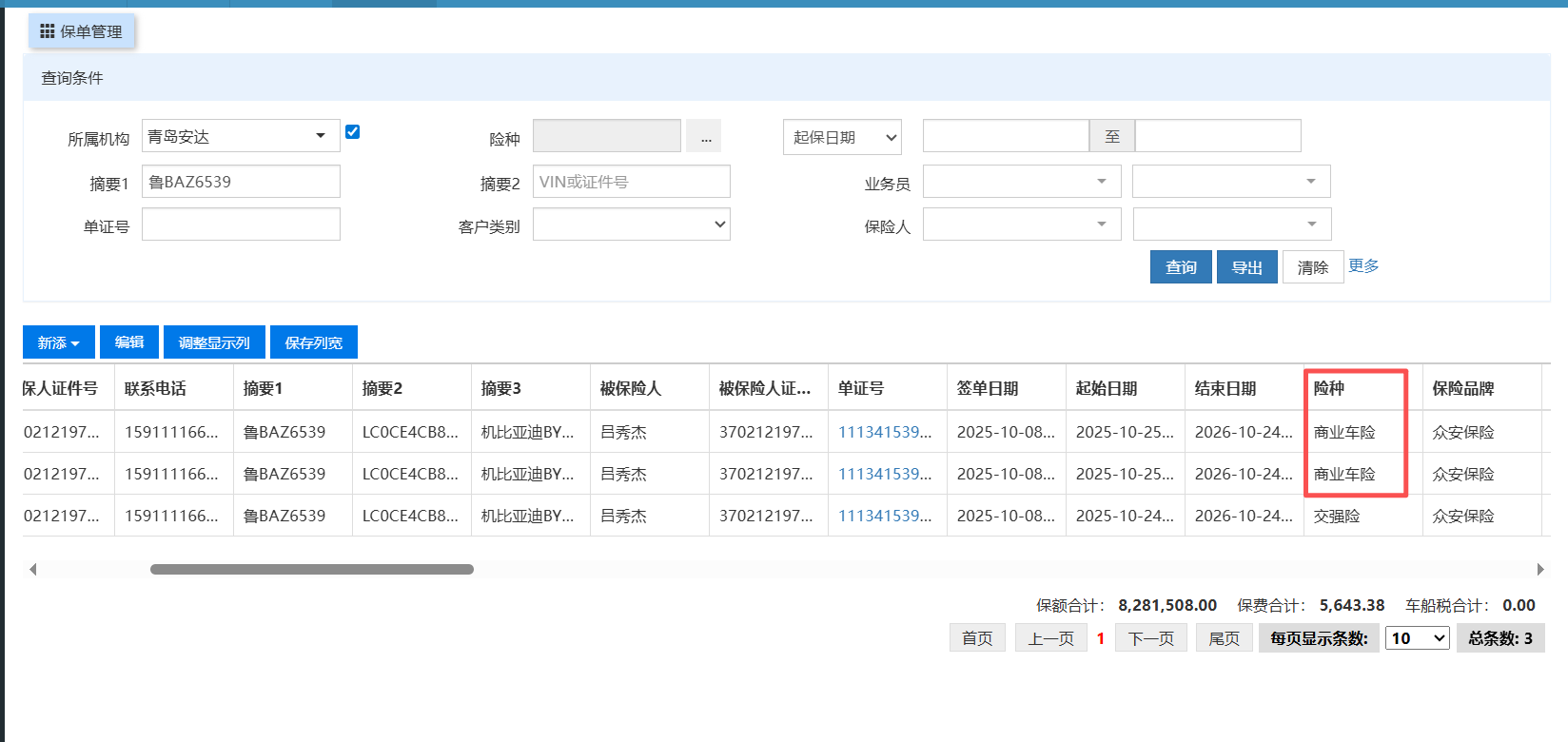Click the 保存列宽 button
The width and height of the screenshot is (1568, 742).
(313, 342)
